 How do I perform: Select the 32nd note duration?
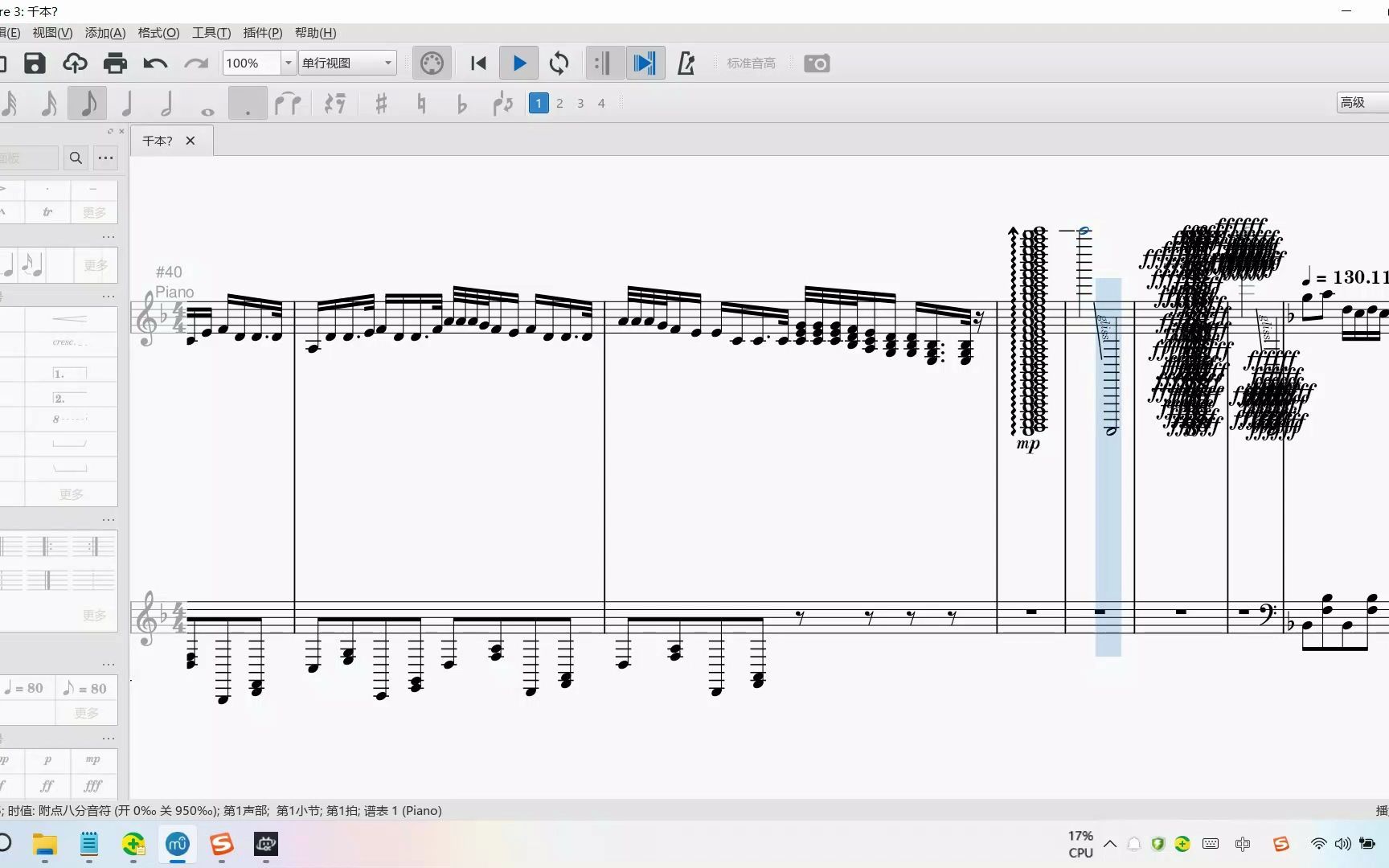(10, 104)
